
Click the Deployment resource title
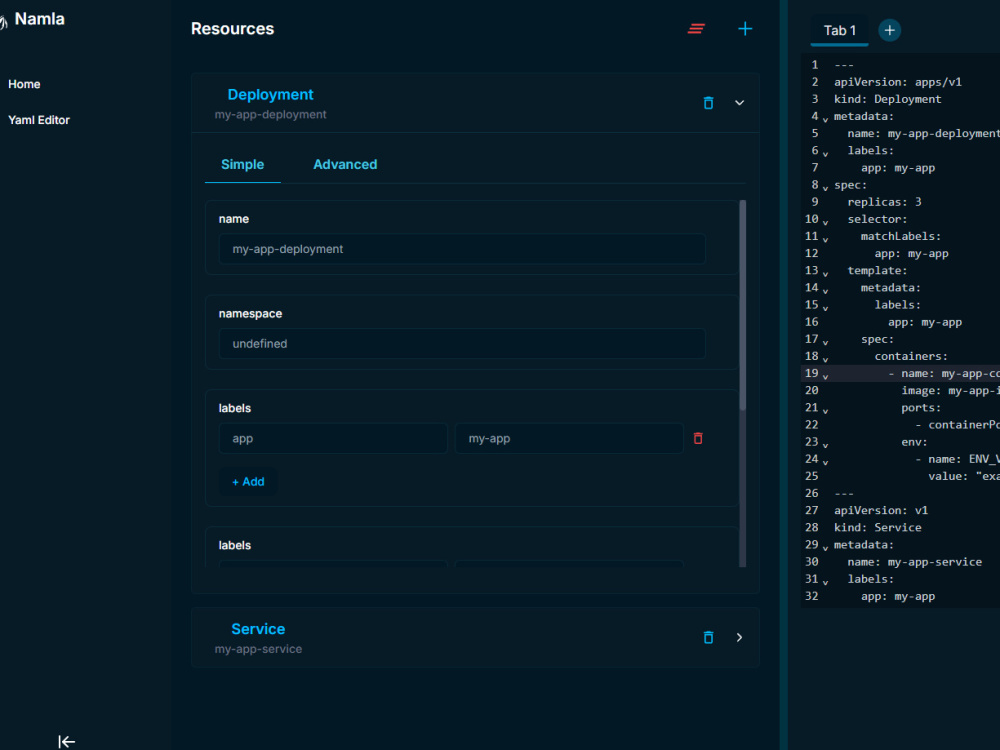pyautogui.click(x=270, y=94)
